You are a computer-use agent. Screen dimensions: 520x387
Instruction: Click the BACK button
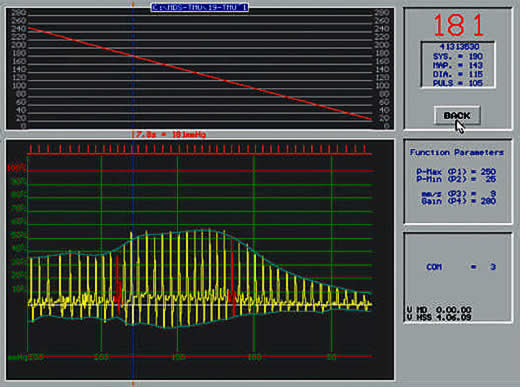(x=457, y=116)
